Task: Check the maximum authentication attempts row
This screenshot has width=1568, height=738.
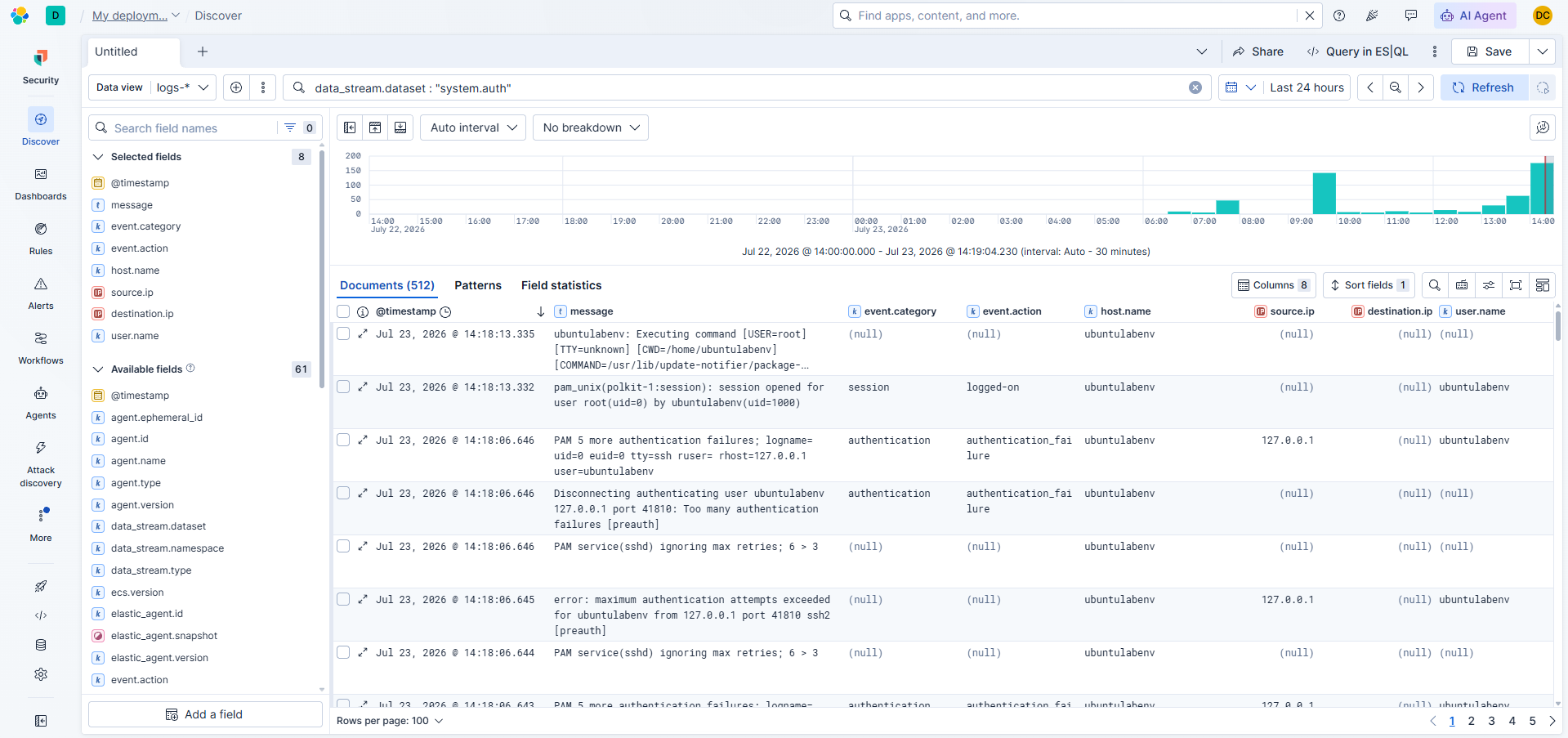Action: click(x=343, y=599)
